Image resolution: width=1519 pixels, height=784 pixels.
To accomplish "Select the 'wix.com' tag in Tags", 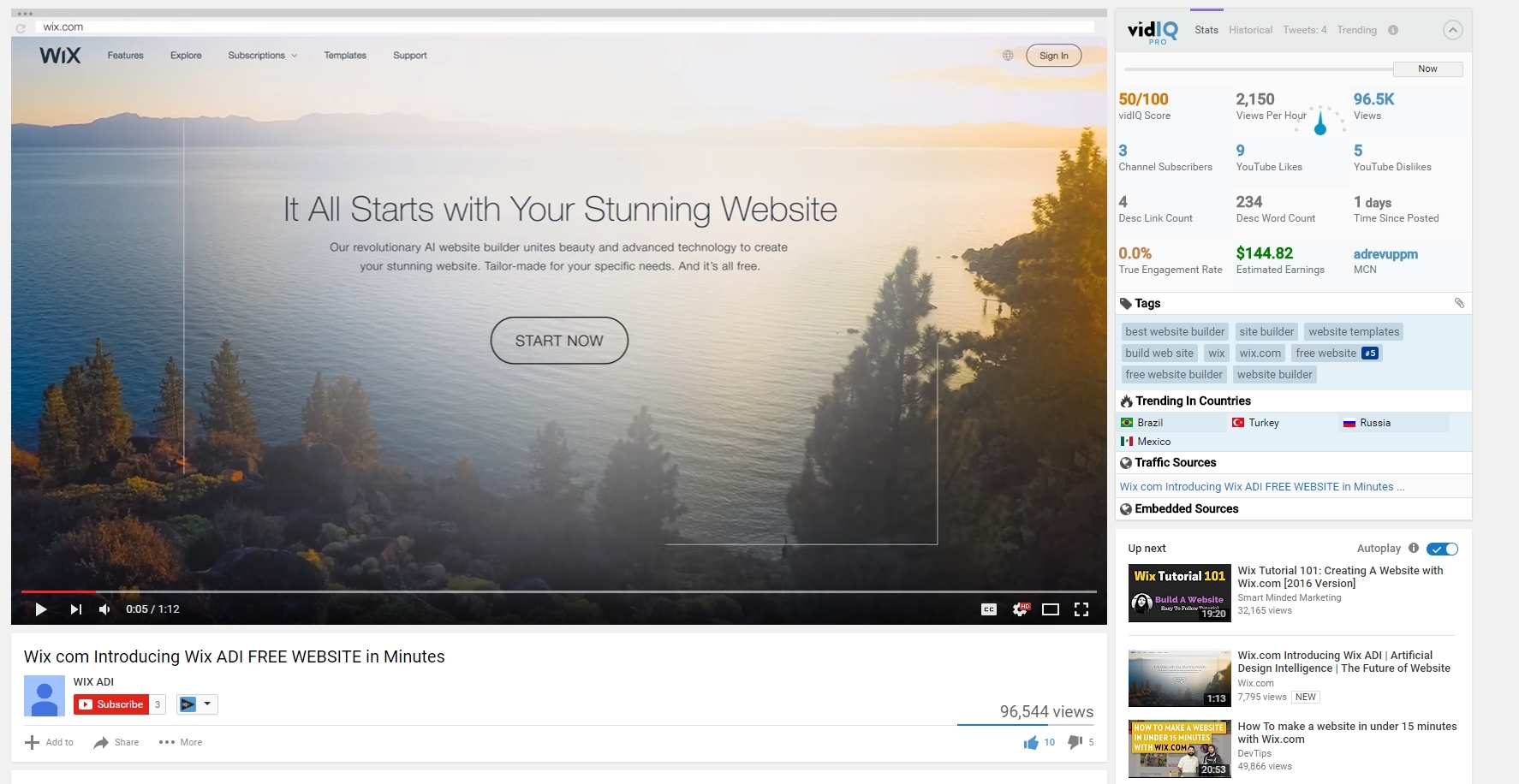I will (x=1260, y=353).
